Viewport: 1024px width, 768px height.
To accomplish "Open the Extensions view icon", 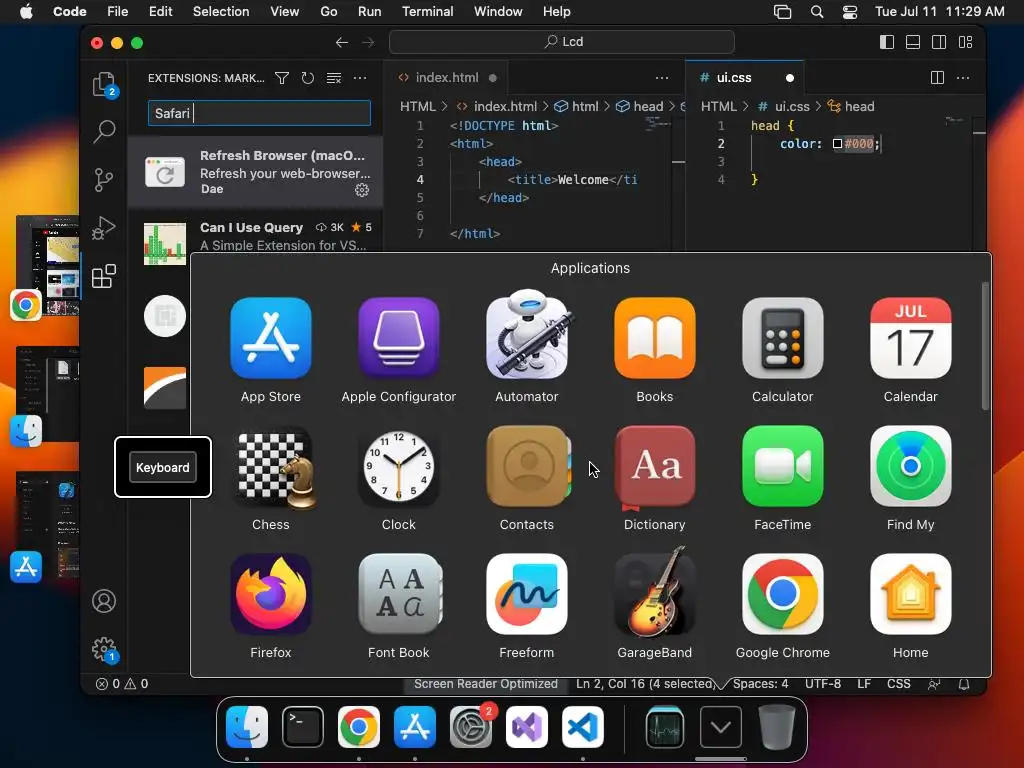I will click(x=103, y=276).
